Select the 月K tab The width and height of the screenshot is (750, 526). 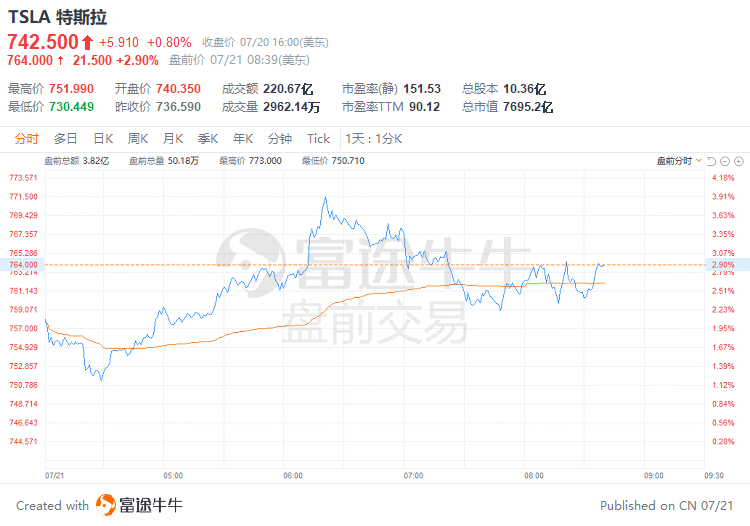coord(173,139)
